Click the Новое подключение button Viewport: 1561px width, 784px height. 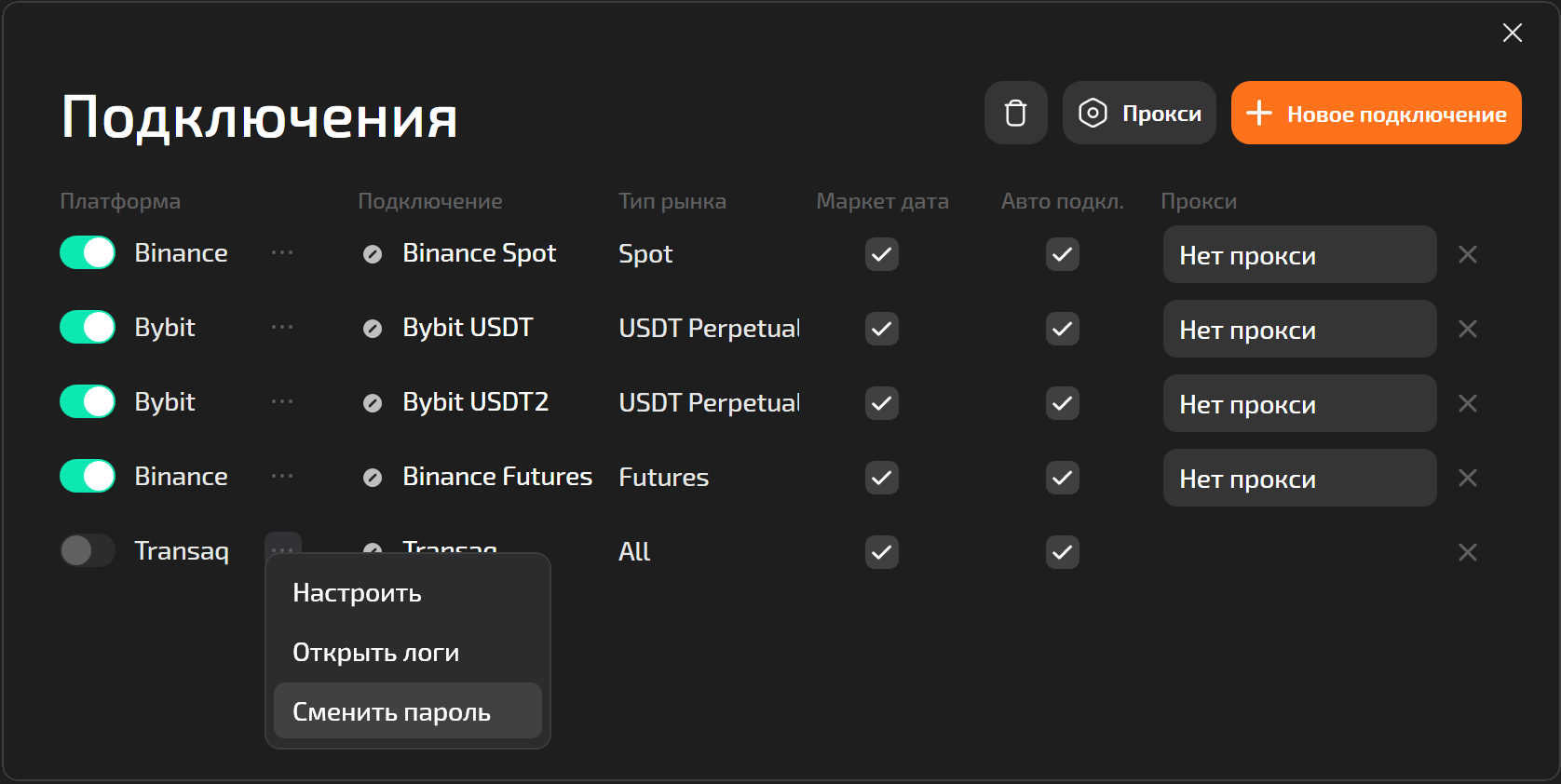click(1376, 113)
